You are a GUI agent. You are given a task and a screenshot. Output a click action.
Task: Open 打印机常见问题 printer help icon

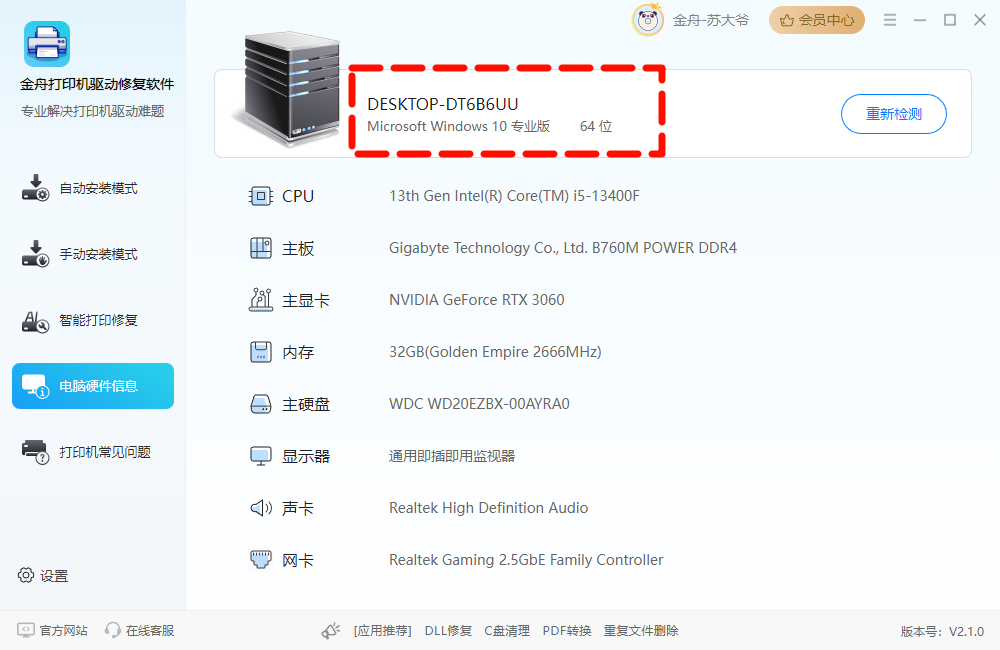[35, 452]
